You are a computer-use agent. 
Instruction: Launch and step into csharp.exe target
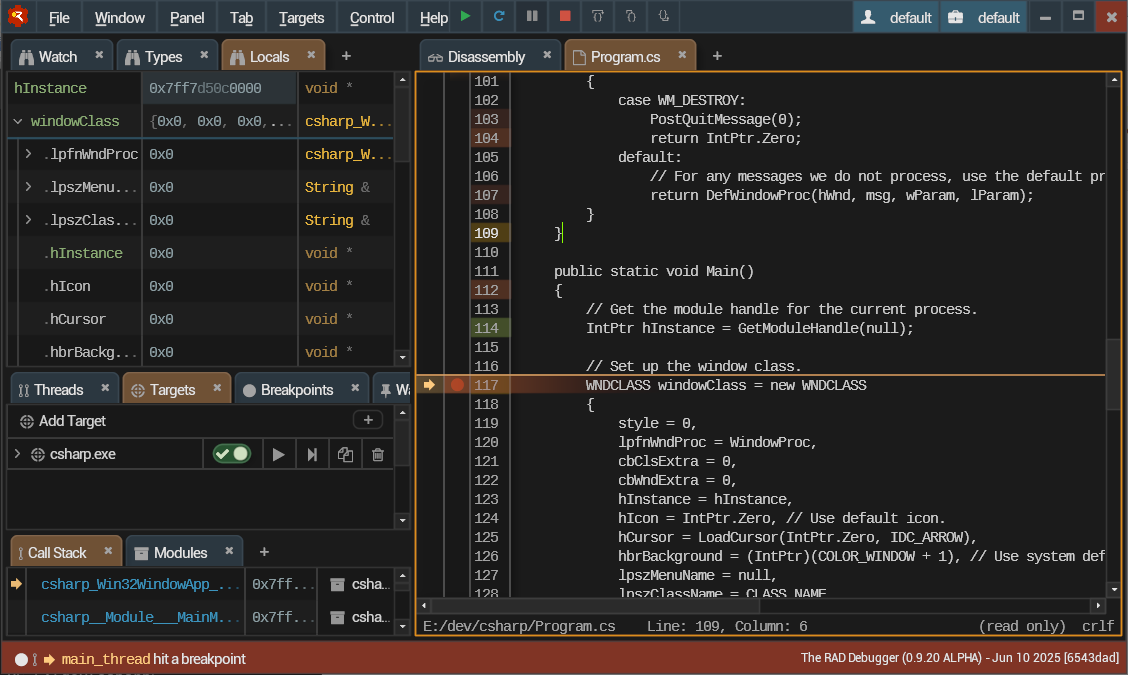click(x=312, y=454)
